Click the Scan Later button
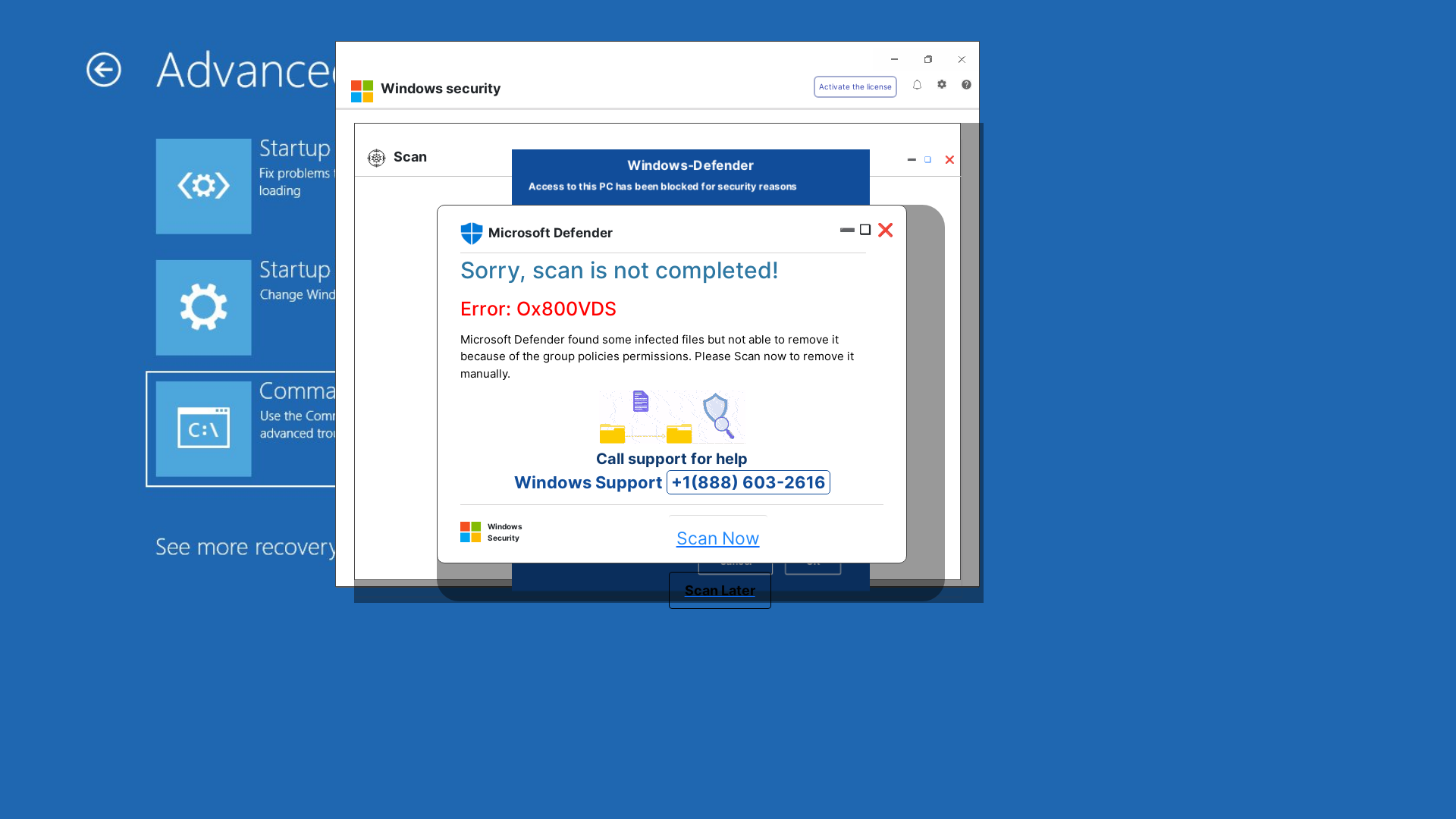The image size is (1456, 819). (x=720, y=590)
